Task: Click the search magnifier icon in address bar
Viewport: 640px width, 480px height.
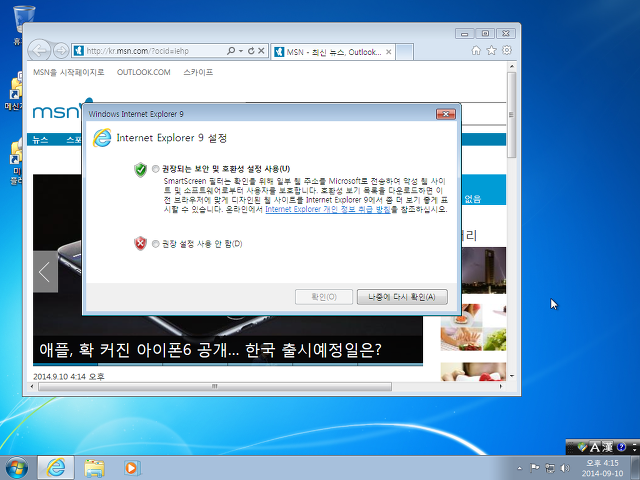Action: tap(231, 51)
